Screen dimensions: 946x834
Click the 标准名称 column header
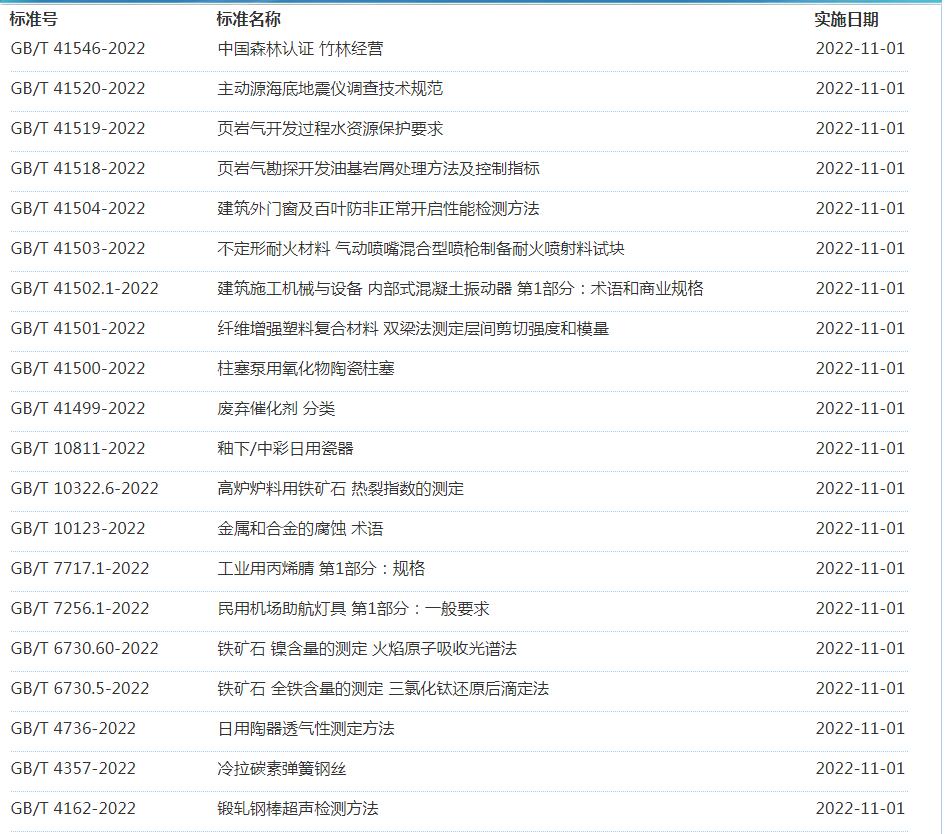tap(248, 19)
